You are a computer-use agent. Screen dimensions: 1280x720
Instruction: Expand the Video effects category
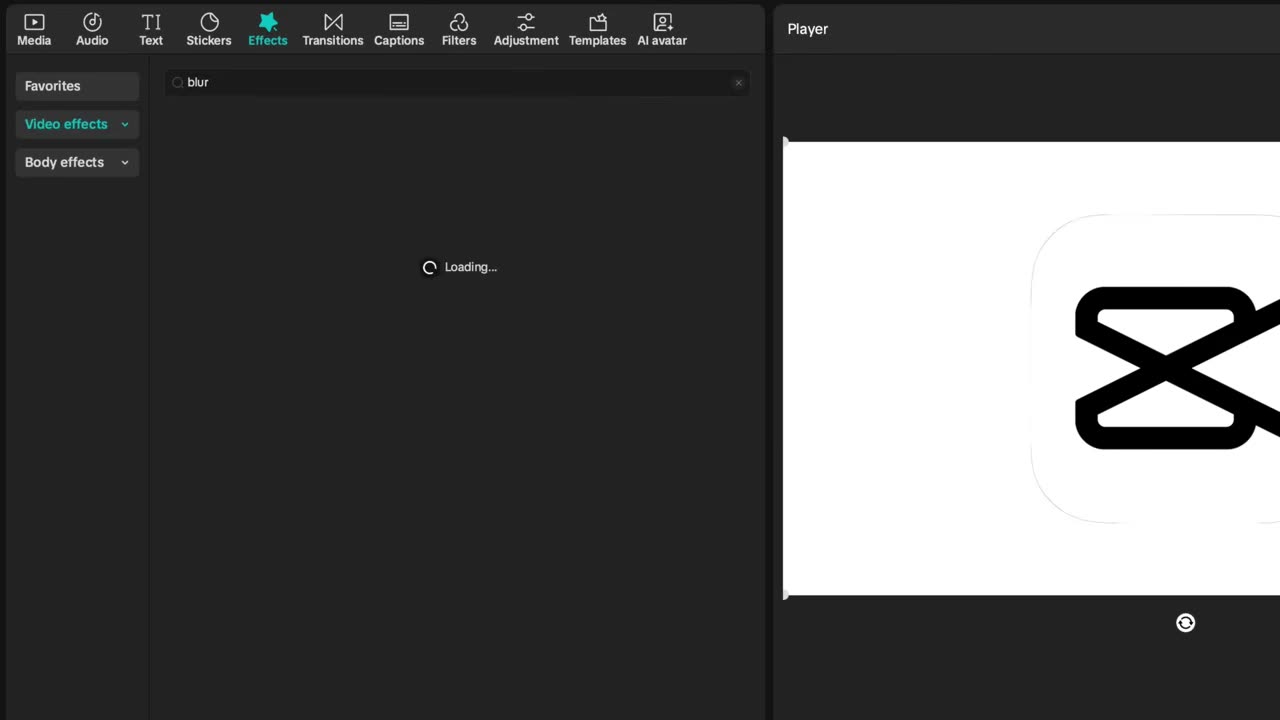[77, 124]
